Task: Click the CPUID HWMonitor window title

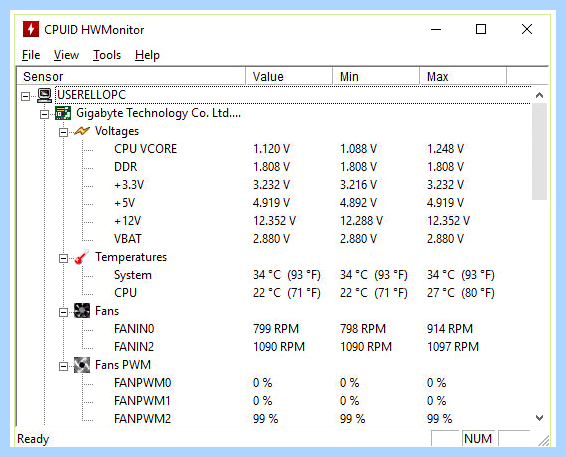Action: pyautogui.click(x=94, y=30)
